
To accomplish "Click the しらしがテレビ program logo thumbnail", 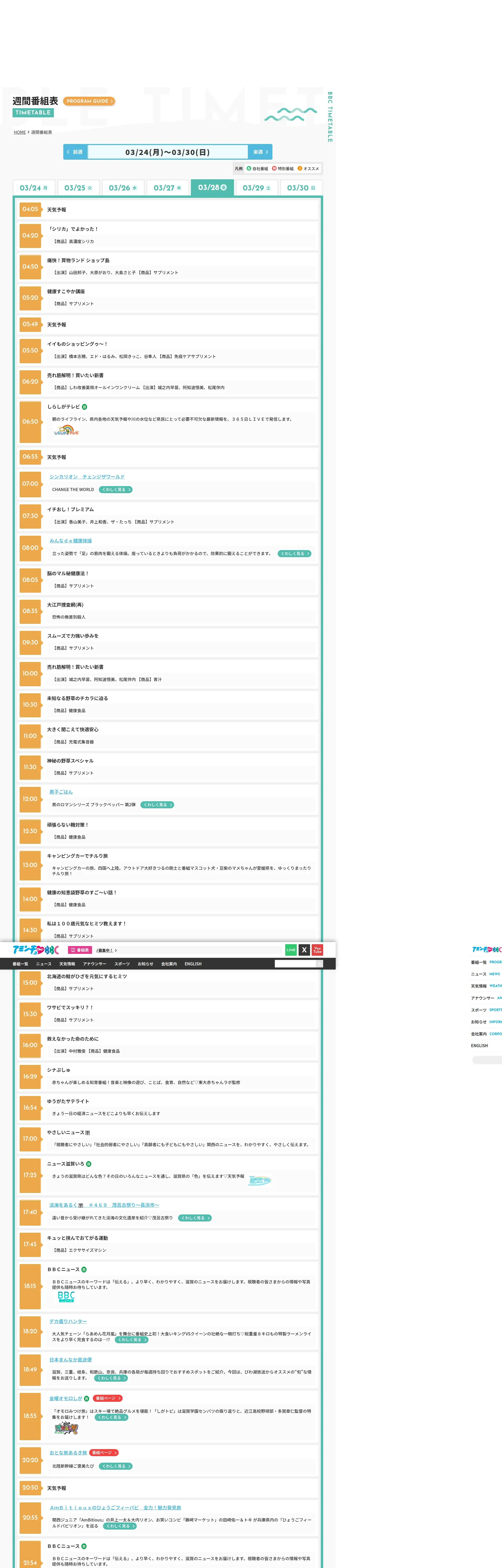I will pos(66,431).
